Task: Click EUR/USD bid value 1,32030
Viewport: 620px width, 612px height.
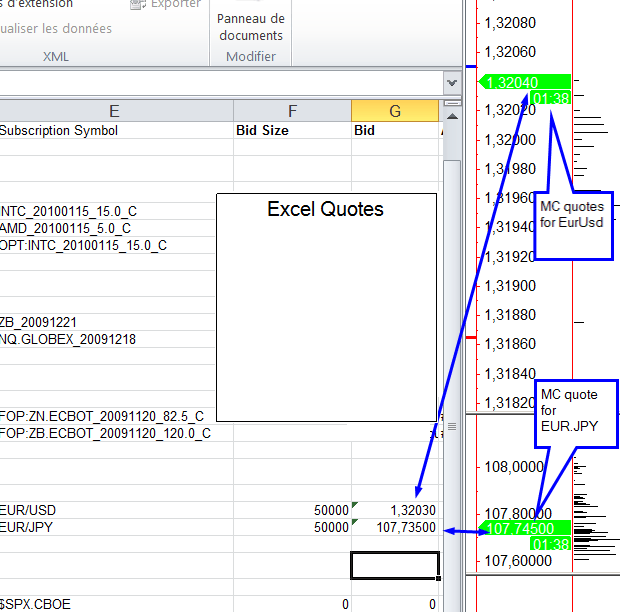Action: point(395,510)
